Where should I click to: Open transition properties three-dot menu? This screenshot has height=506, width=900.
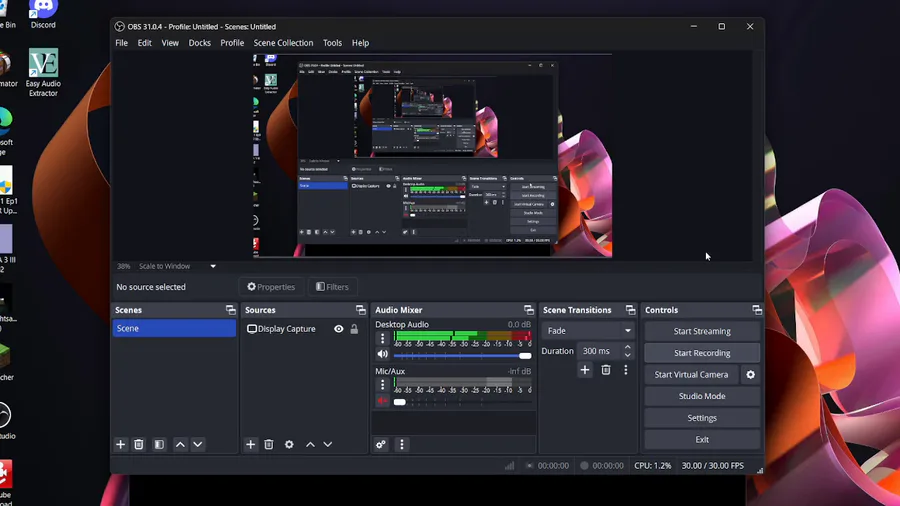pos(626,370)
